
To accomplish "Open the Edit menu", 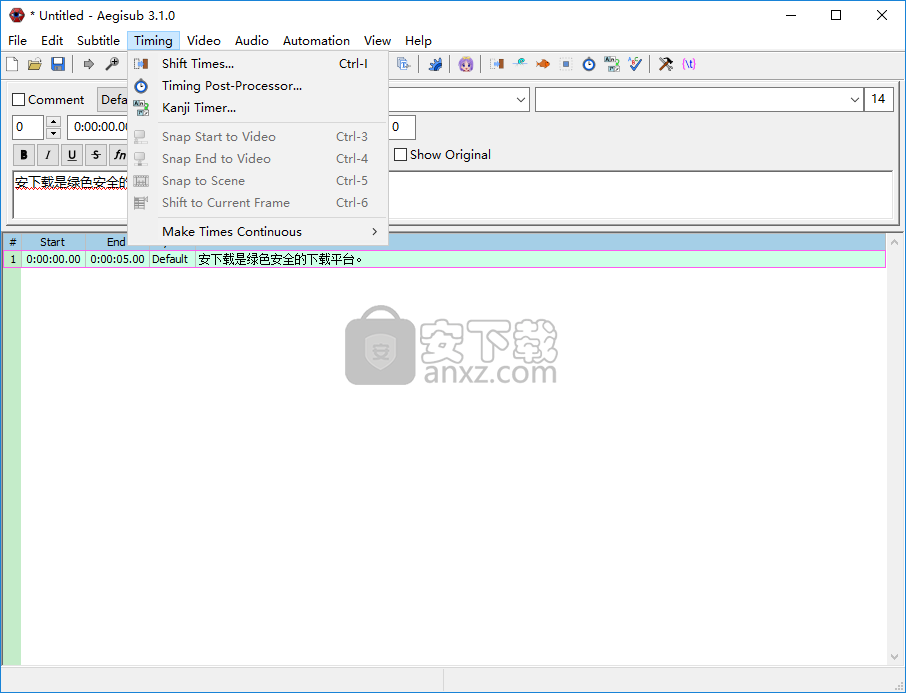I will pos(52,40).
